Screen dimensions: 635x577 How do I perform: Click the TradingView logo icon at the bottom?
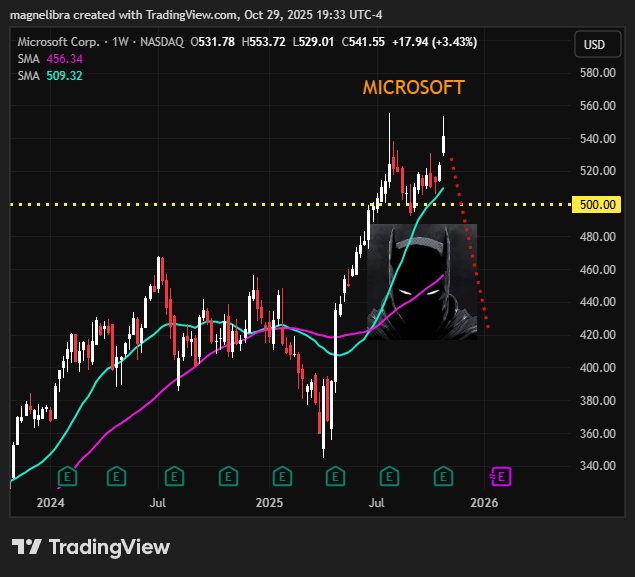tap(26, 547)
